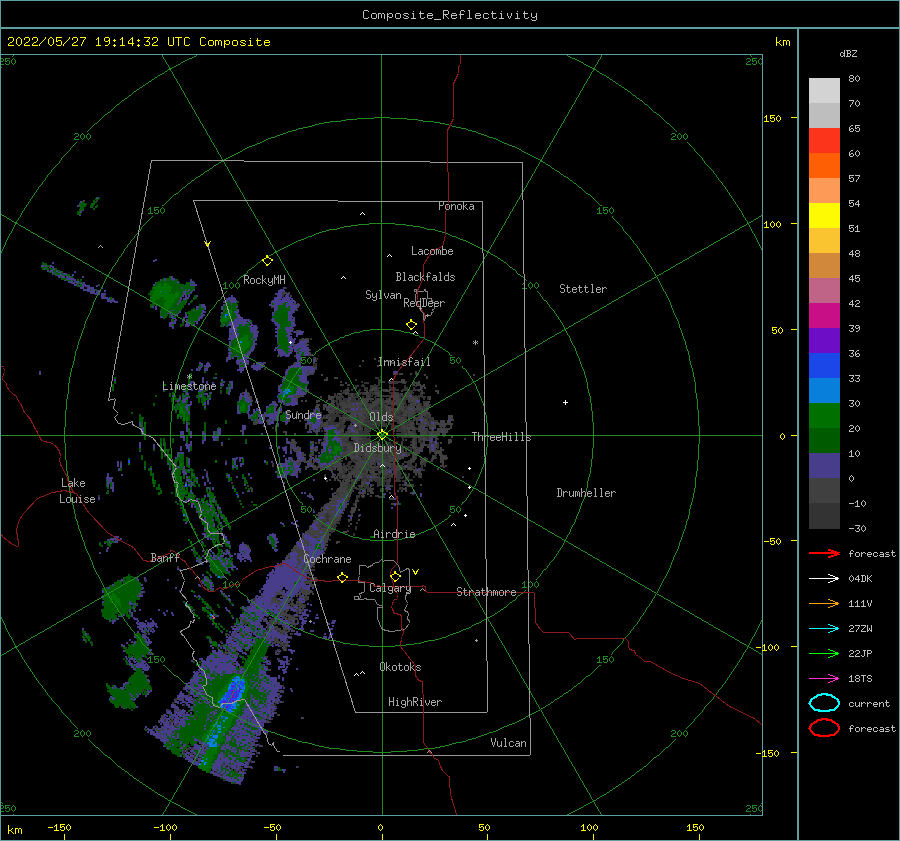Image resolution: width=900 pixels, height=841 pixels.
Task: Click the RedDeer city label
Action: click(x=424, y=303)
